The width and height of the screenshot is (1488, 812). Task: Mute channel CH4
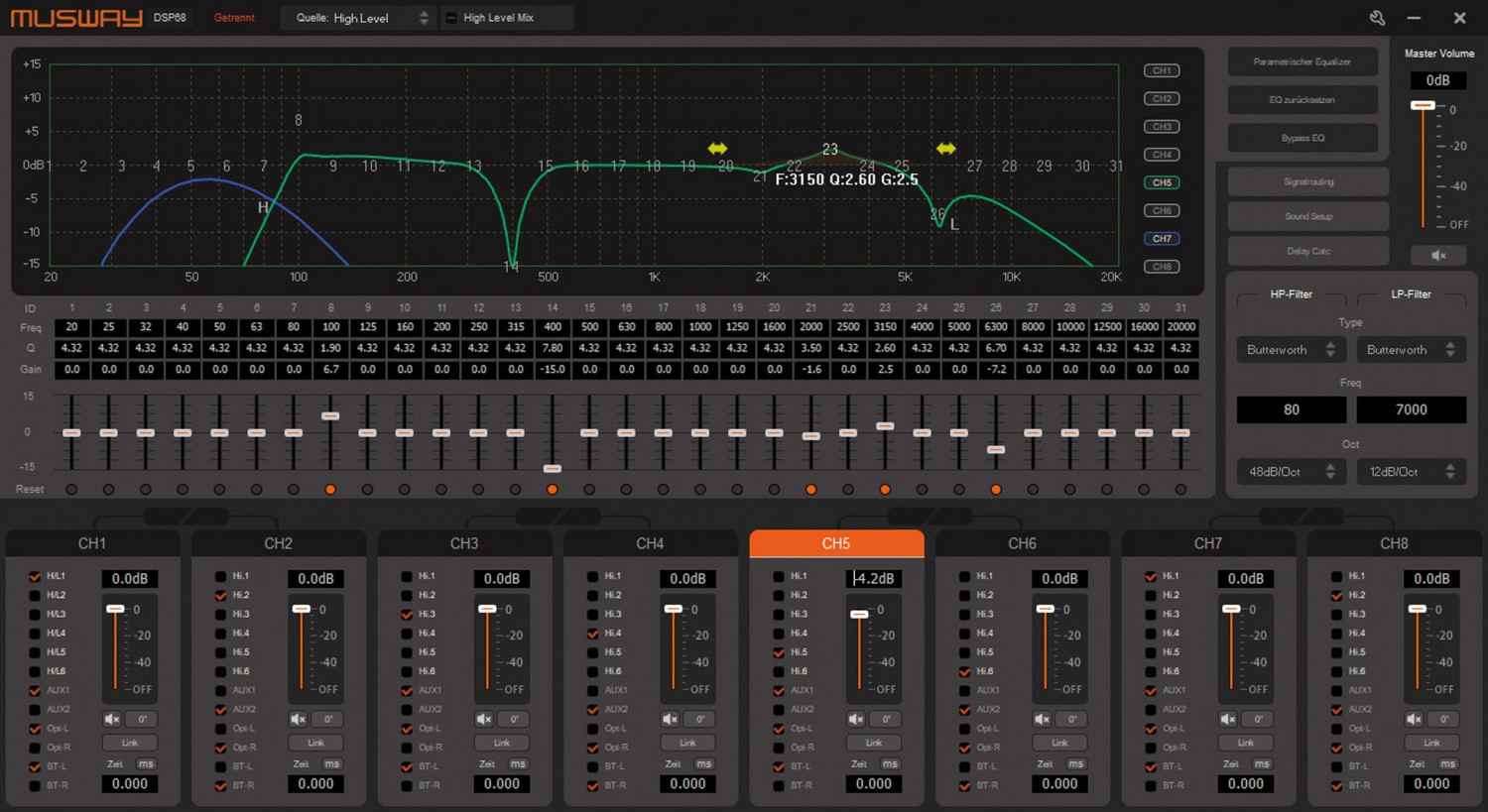pyautogui.click(x=671, y=719)
